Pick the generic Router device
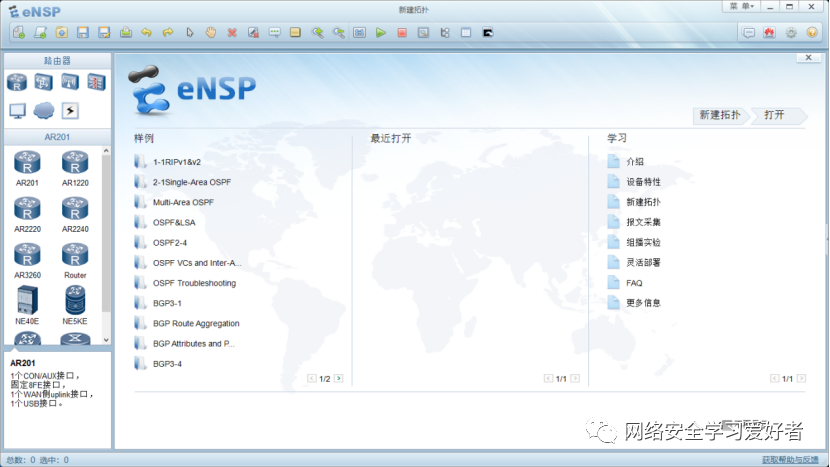The height and width of the screenshot is (467, 830). point(75,260)
